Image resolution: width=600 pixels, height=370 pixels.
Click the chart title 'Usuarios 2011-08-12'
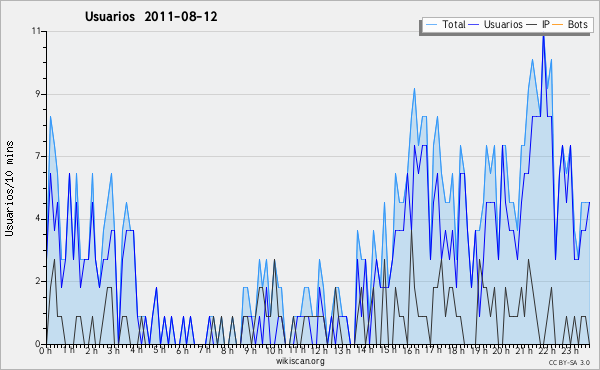(151, 16)
